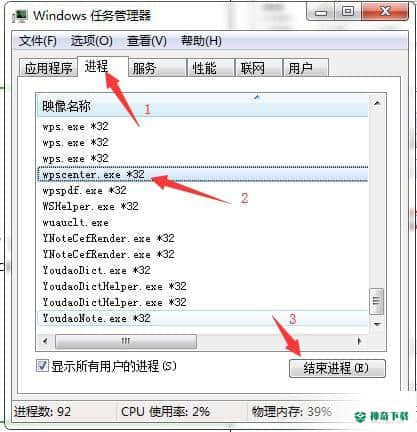Click the vertical scrollbar thumb
This screenshot has height=432, width=417.
(x=377, y=301)
